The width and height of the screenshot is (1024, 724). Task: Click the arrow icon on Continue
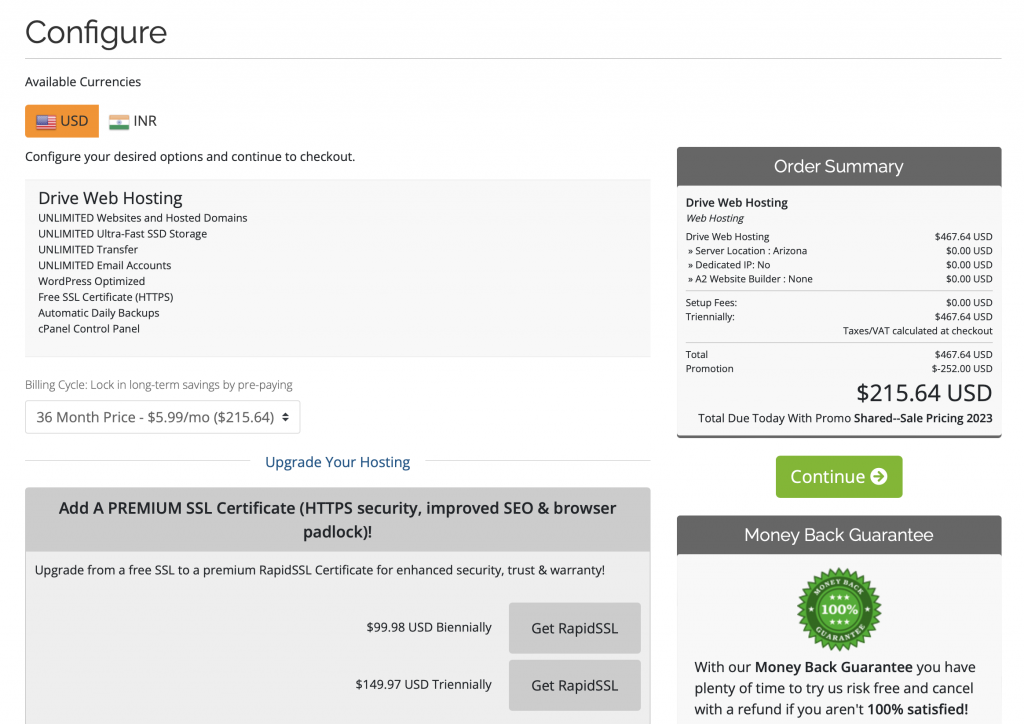click(879, 477)
